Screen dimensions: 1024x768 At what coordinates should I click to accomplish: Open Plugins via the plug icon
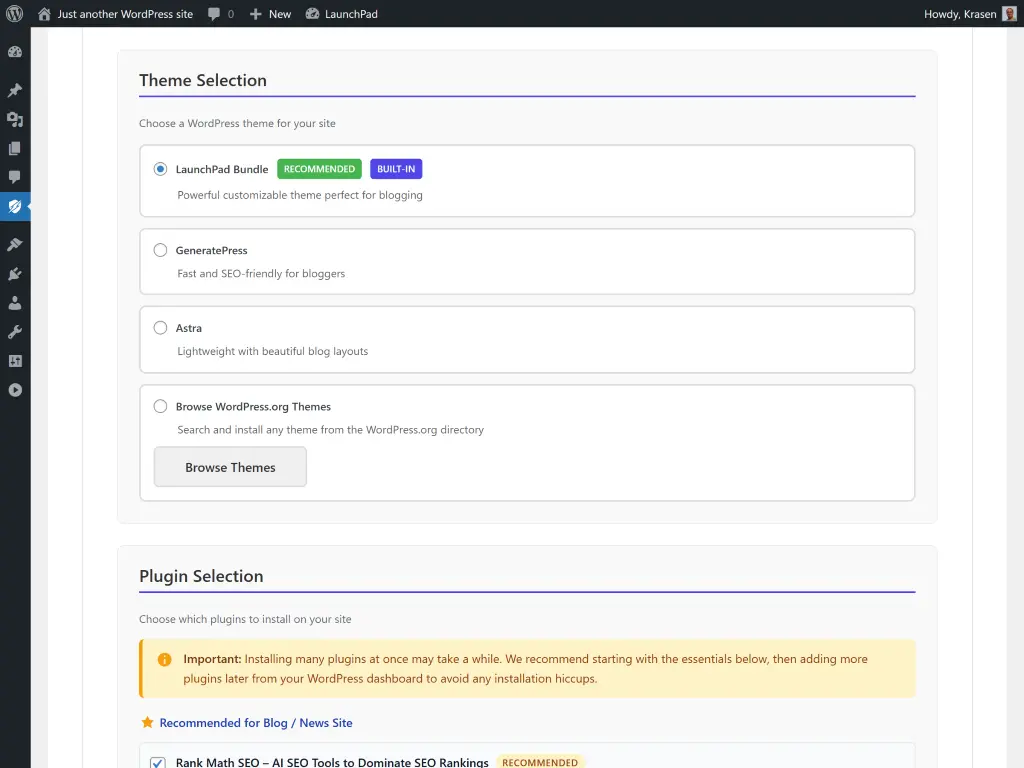15,274
